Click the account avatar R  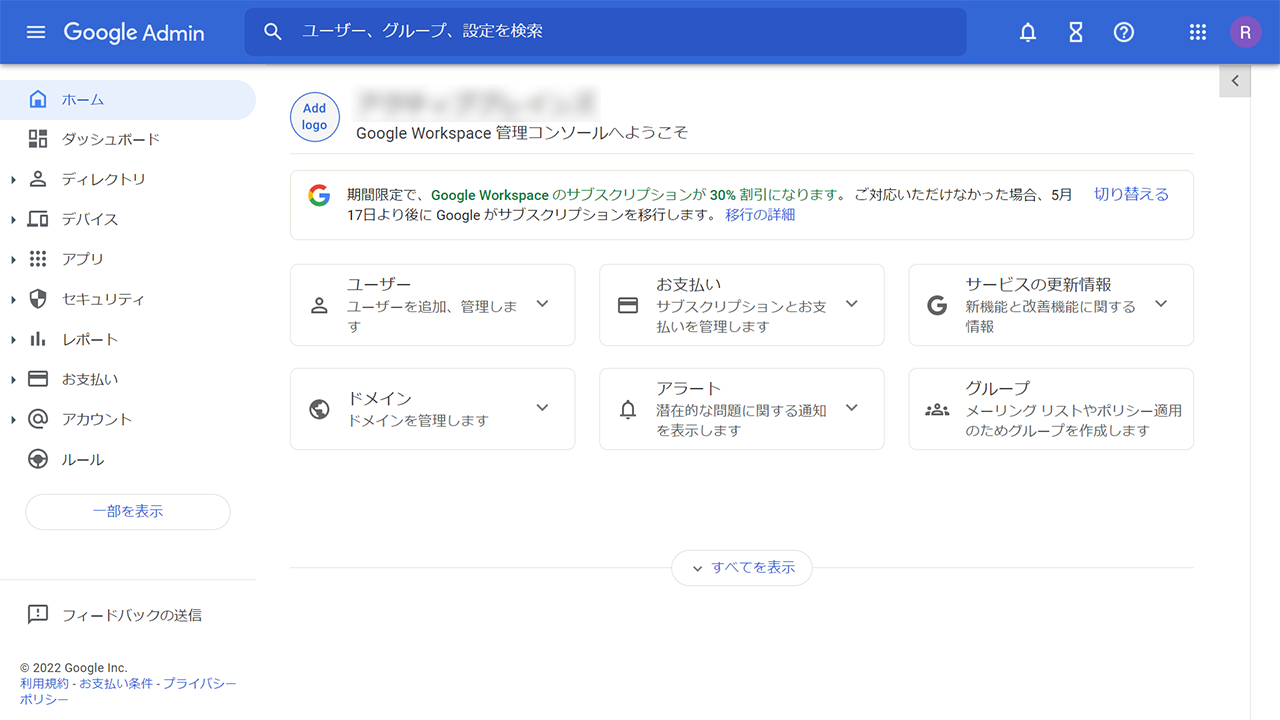click(1245, 32)
